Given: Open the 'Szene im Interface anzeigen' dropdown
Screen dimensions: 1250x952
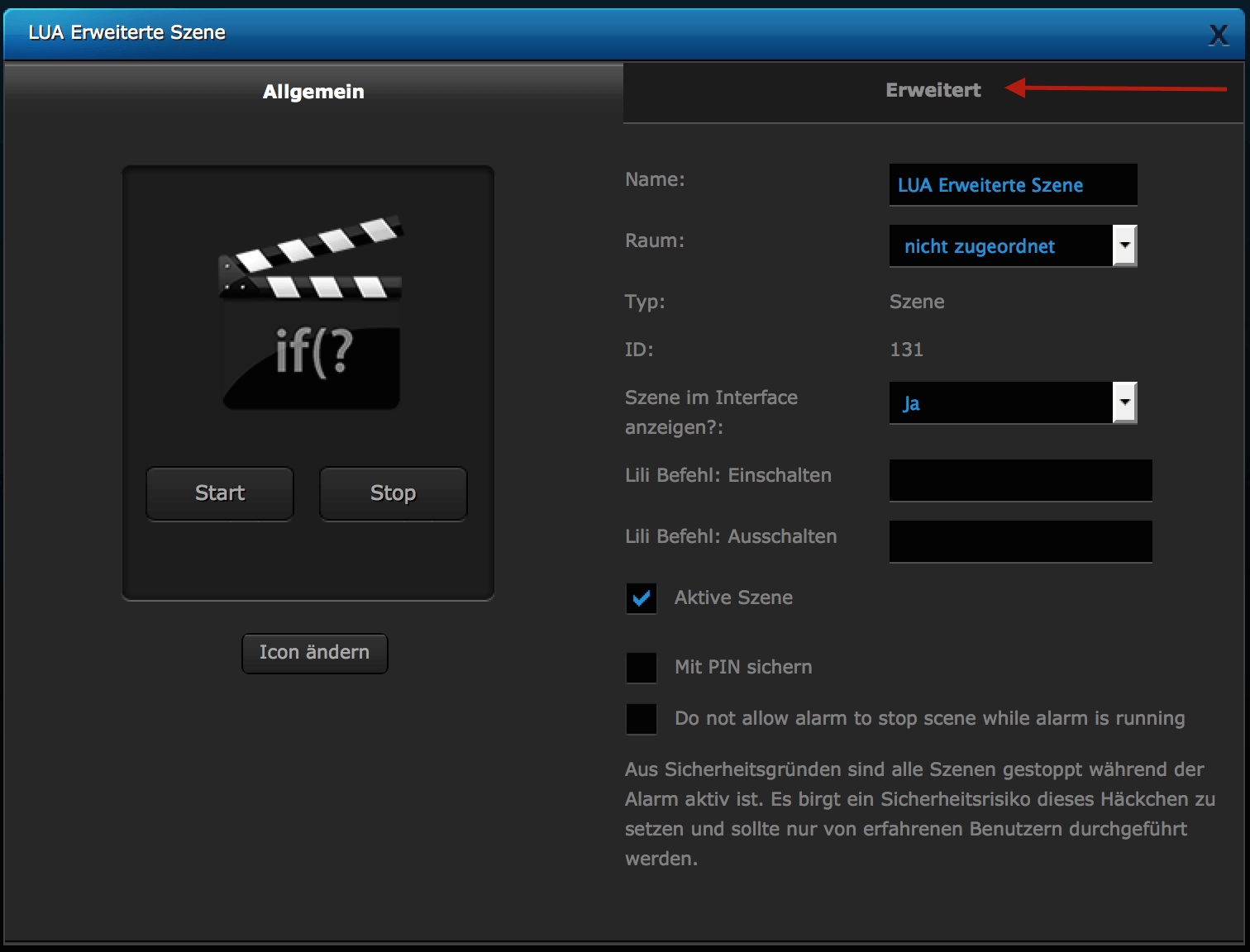Looking at the screenshot, I should [x=1001, y=403].
